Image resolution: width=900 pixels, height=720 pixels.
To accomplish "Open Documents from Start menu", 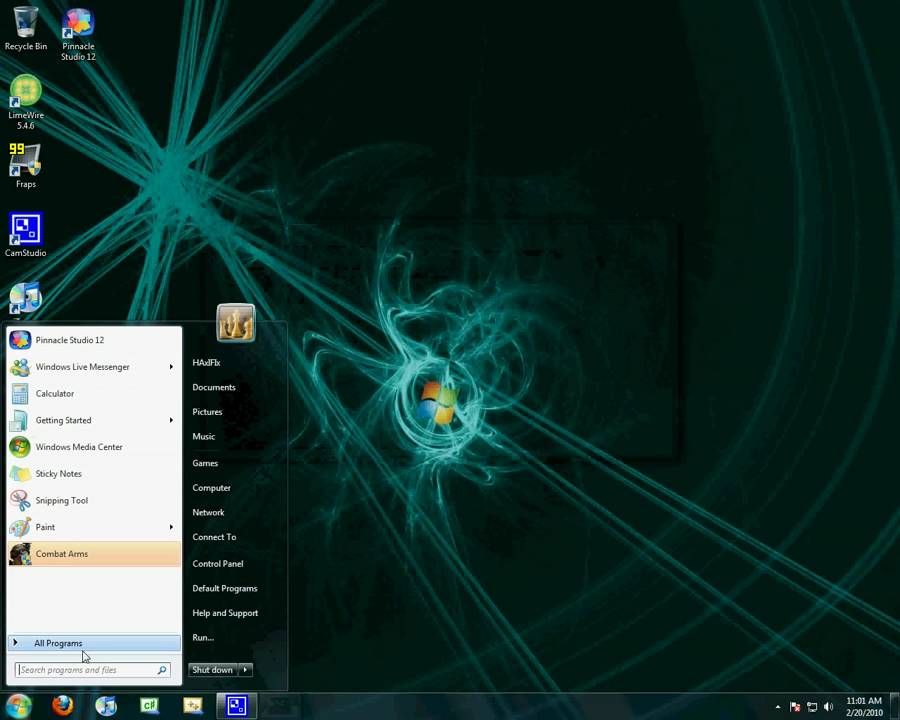I will [214, 387].
